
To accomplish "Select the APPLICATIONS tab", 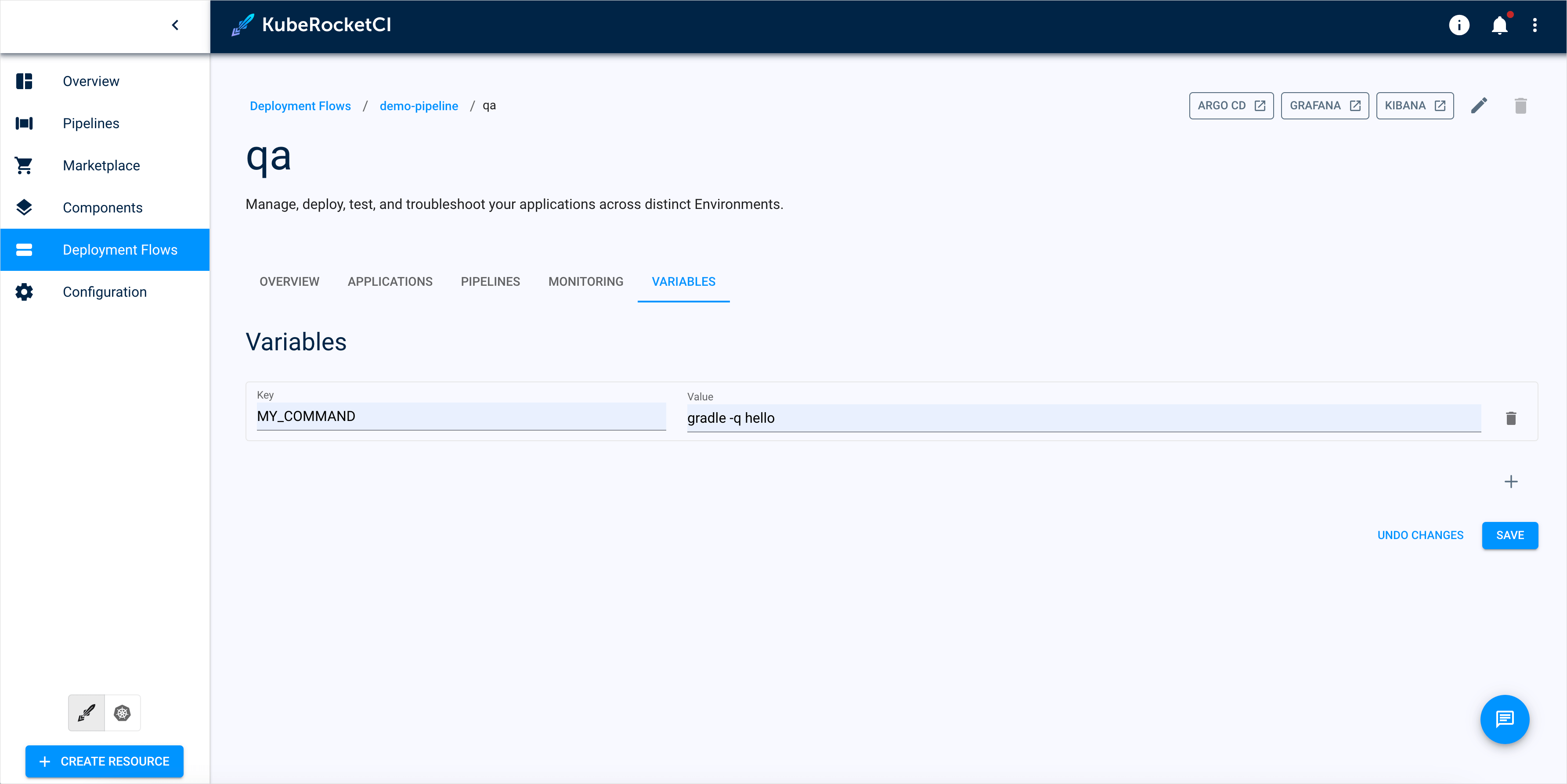I will coord(390,282).
